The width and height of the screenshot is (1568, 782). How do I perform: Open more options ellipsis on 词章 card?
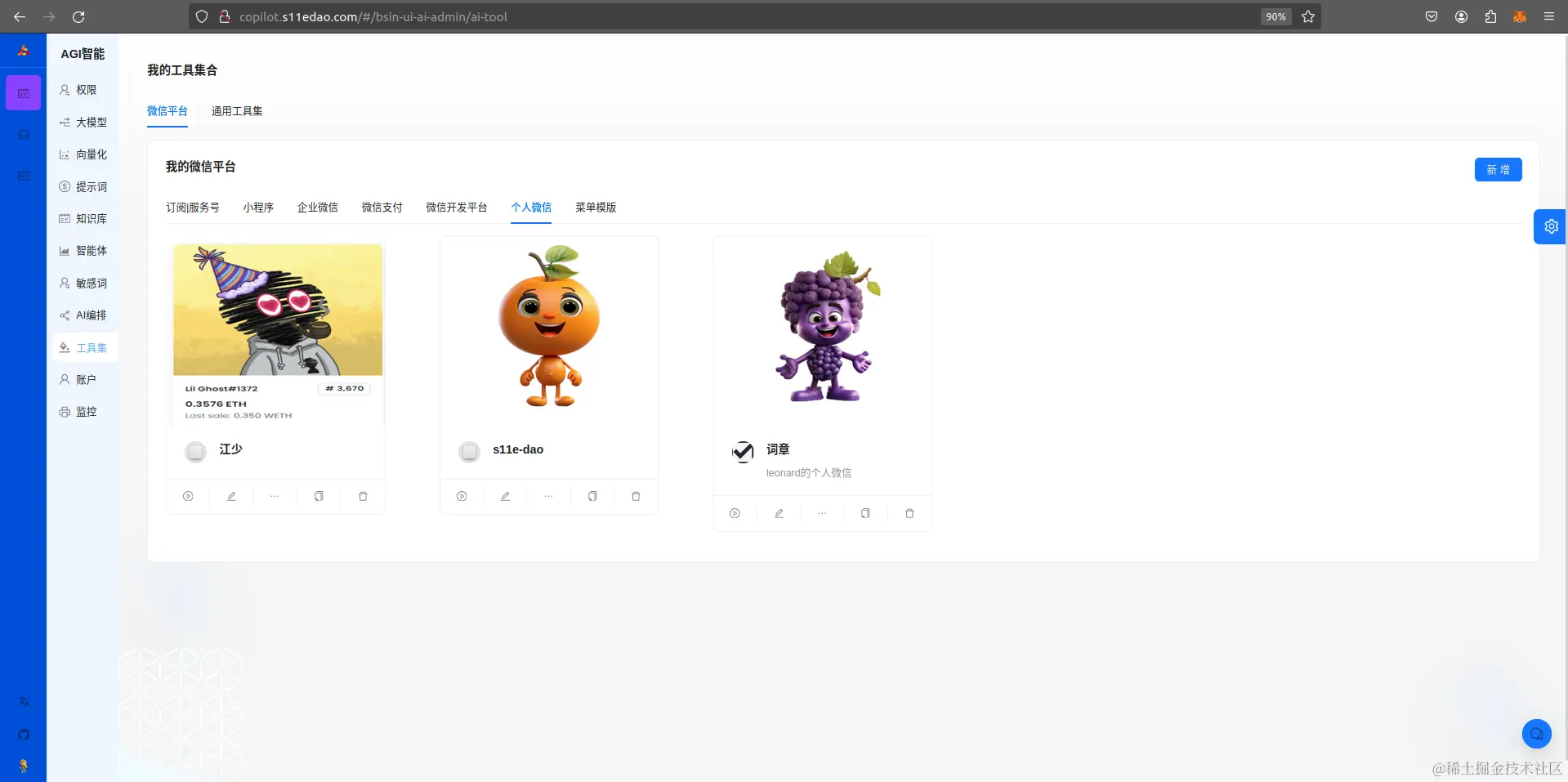(822, 513)
